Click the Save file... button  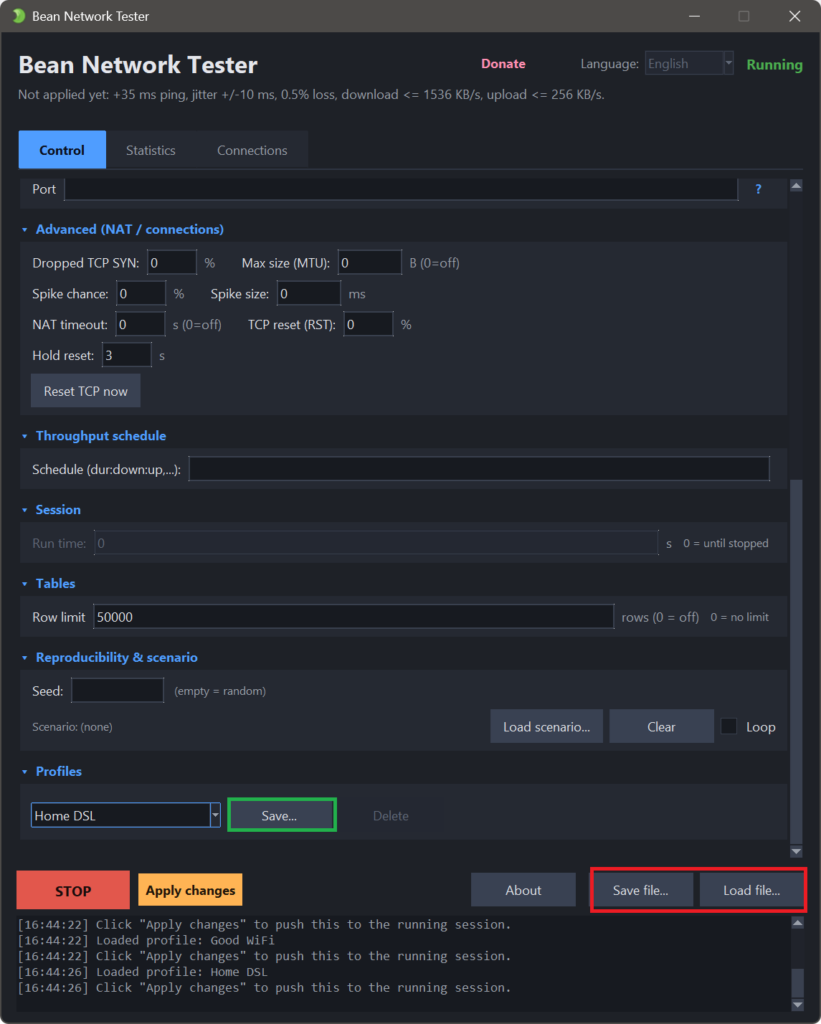(641, 890)
